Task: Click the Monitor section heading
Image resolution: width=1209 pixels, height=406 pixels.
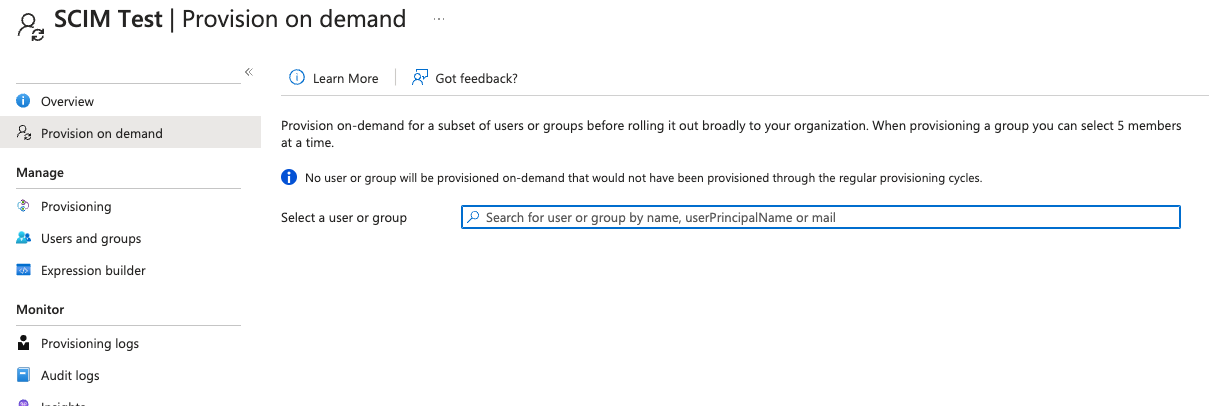Action: click(x=40, y=309)
